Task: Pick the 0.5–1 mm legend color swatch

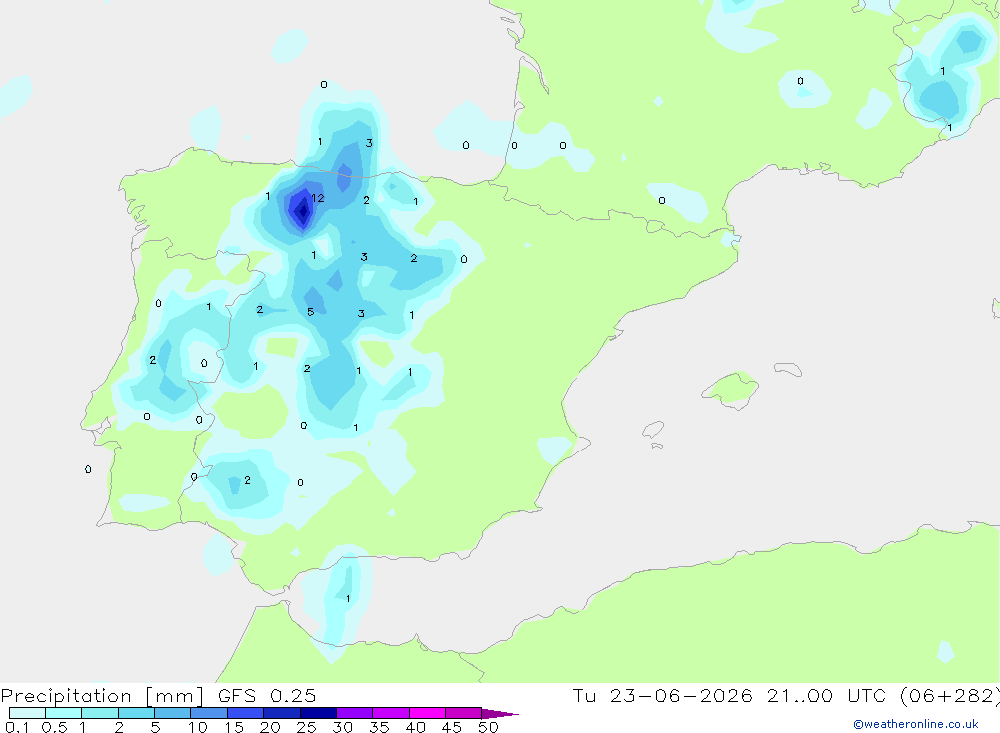Action: pyautogui.click(x=63, y=713)
